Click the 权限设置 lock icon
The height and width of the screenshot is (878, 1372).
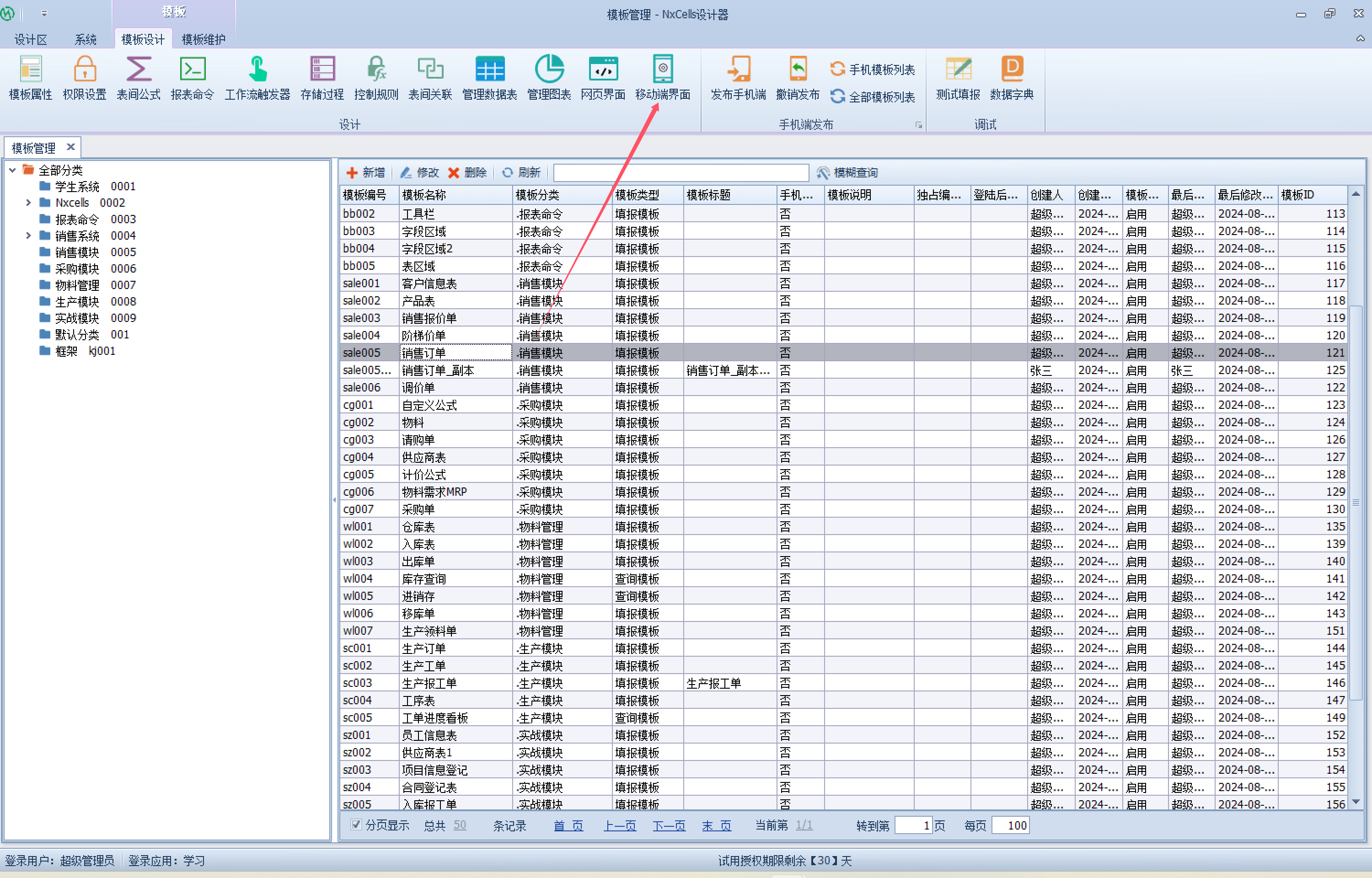pyautogui.click(x=84, y=70)
